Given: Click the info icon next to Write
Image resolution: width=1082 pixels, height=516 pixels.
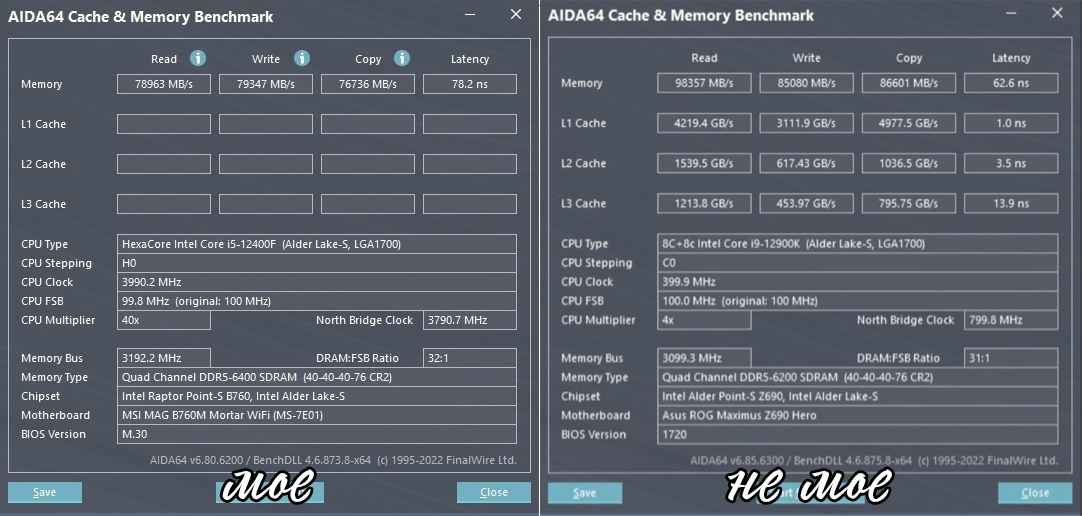Looking at the screenshot, I should pos(302,58).
